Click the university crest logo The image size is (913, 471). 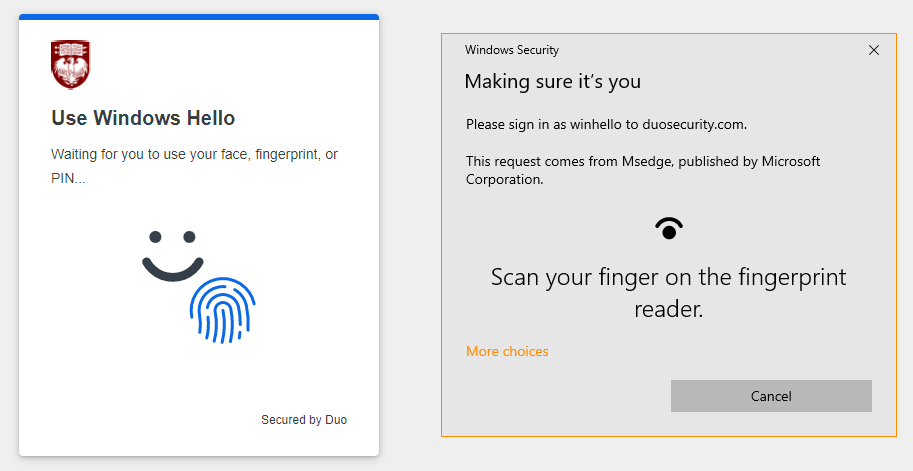(x=70, y=64)
